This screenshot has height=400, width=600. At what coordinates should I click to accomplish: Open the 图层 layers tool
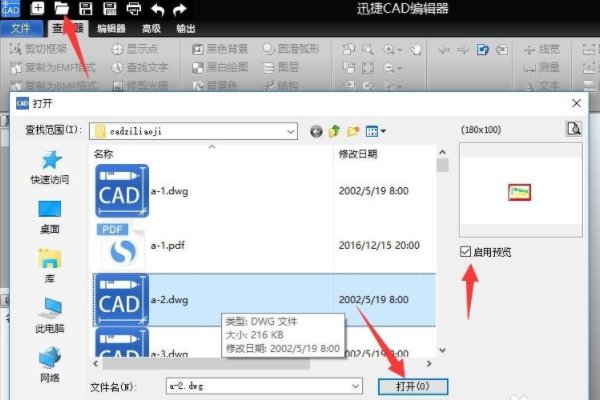281,67
